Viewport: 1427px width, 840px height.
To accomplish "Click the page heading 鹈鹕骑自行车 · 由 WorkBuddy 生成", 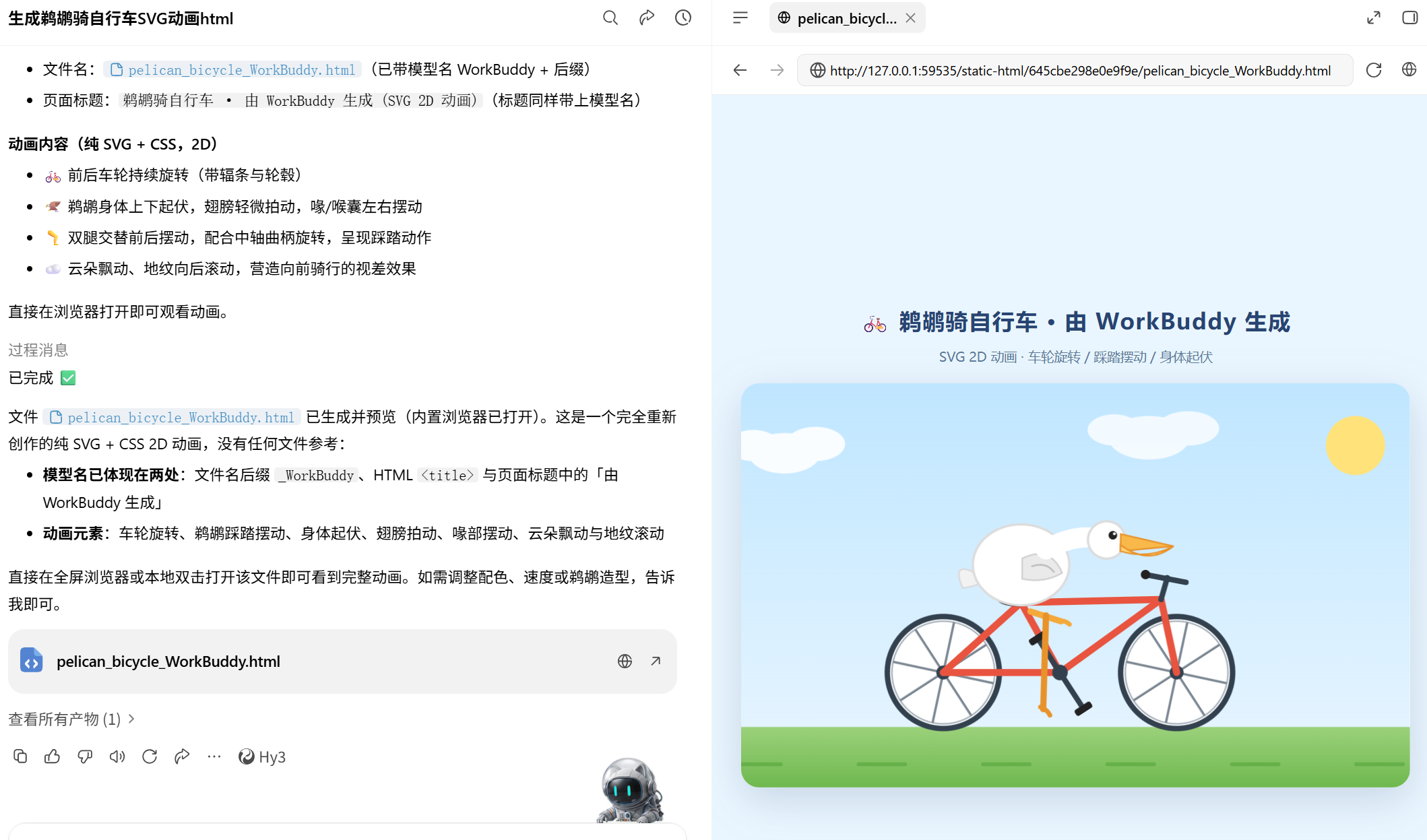I will (x=1077, y=322).
